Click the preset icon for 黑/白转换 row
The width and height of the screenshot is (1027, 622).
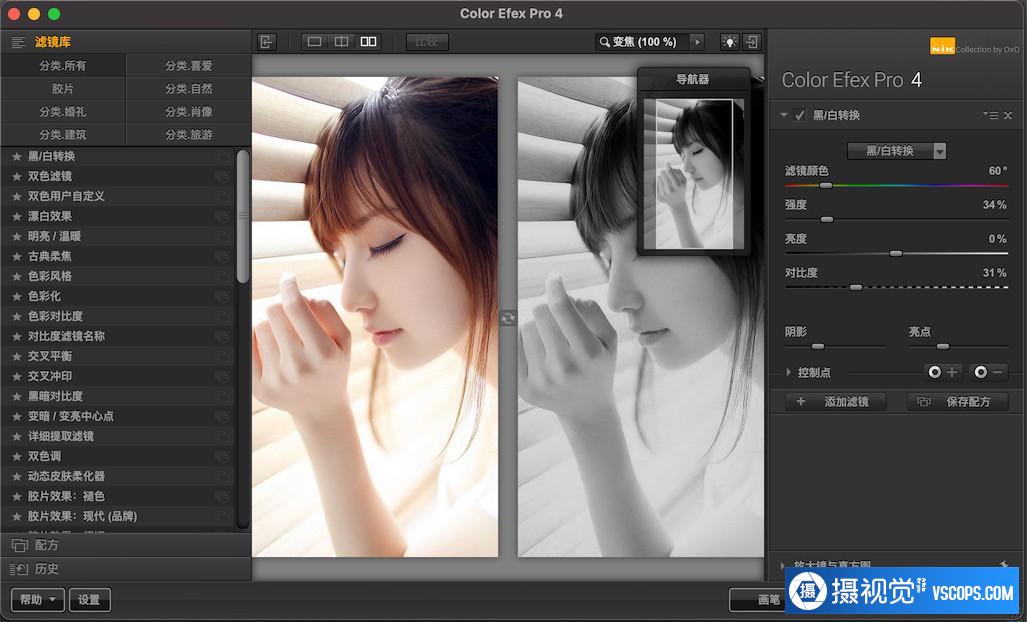pyautogui.click(x=222, y=156)
